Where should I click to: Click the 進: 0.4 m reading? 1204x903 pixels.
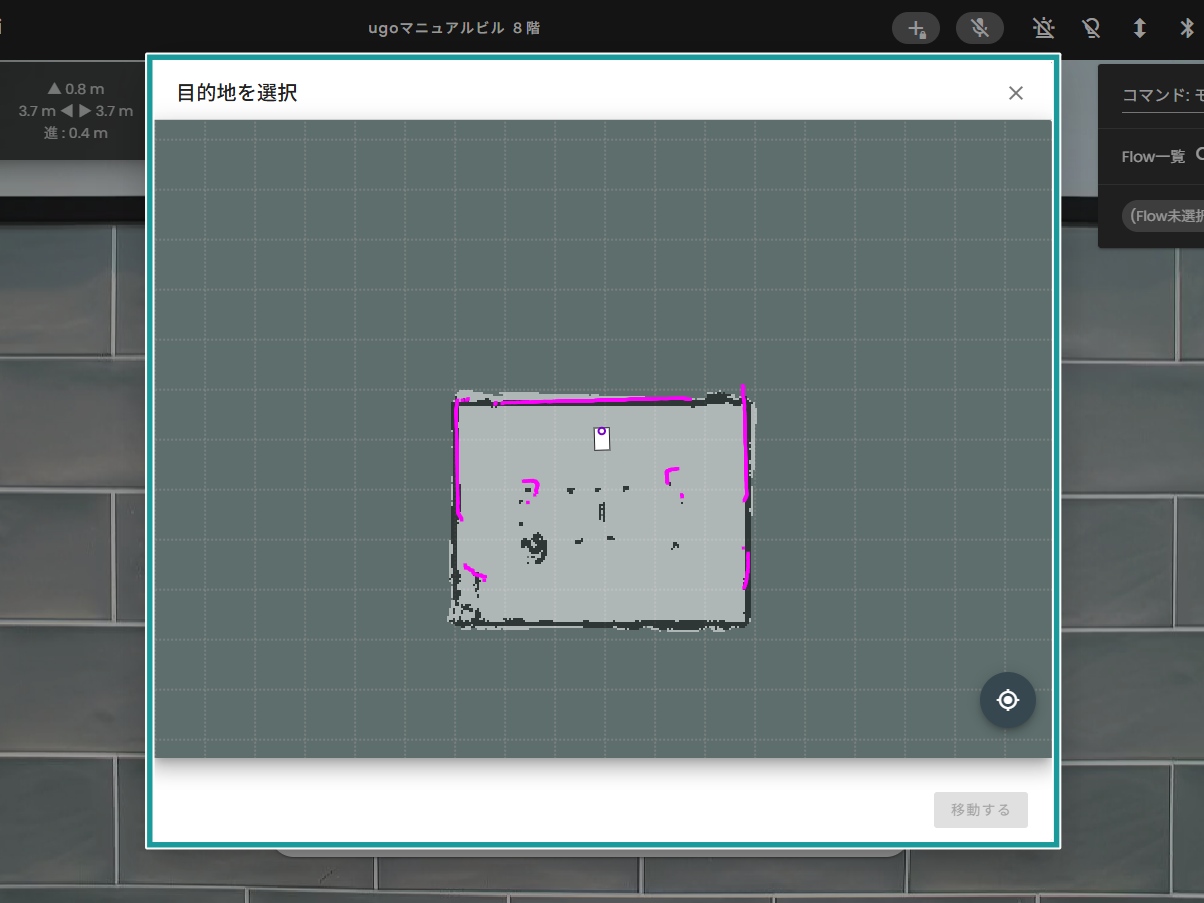point(76,133)
